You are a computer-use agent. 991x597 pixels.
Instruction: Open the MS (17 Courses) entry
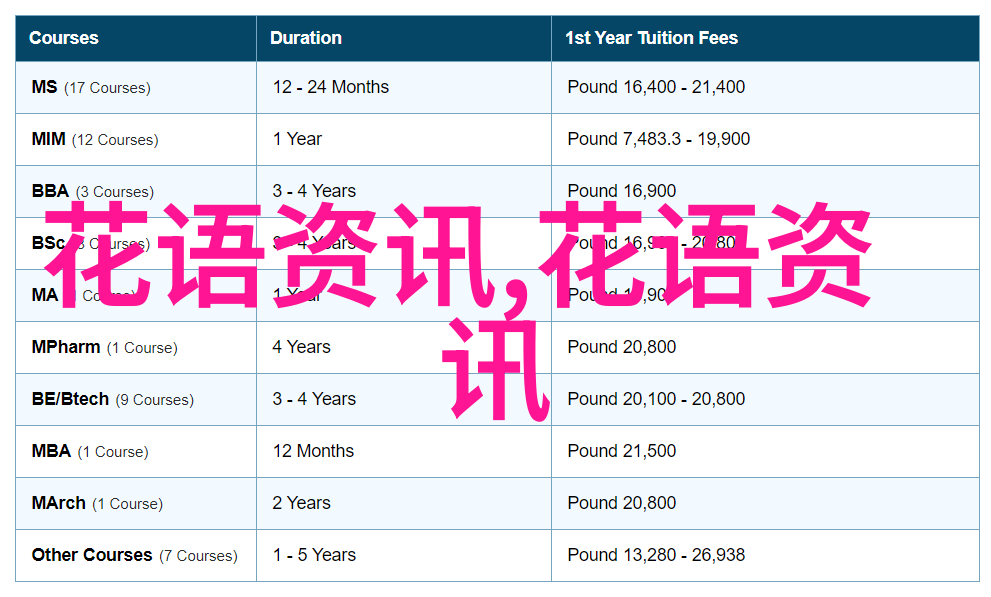point(91,87)
